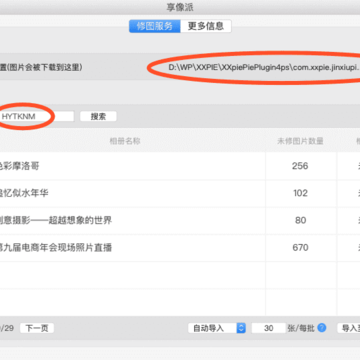Click the count 670 cell

[300, 248]
